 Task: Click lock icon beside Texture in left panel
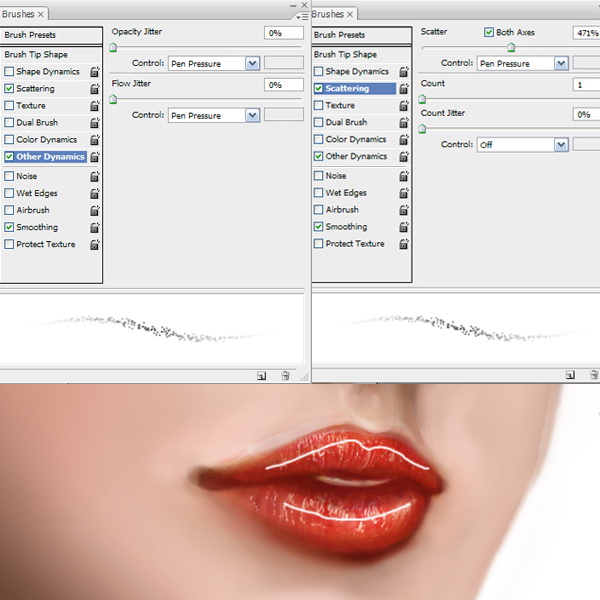(x=95, y=106)
